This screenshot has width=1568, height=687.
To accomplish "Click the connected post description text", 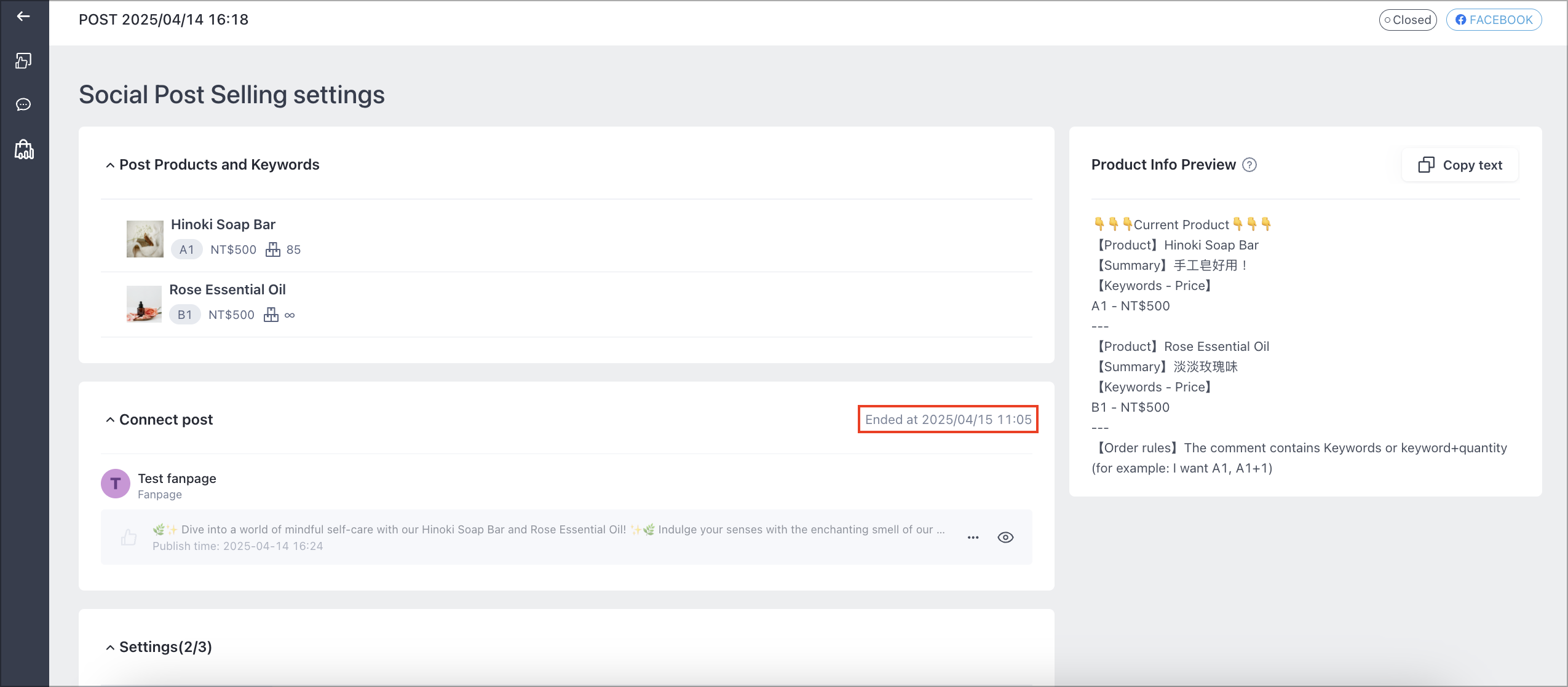I will pyautogui.click(x=548, y=529).
